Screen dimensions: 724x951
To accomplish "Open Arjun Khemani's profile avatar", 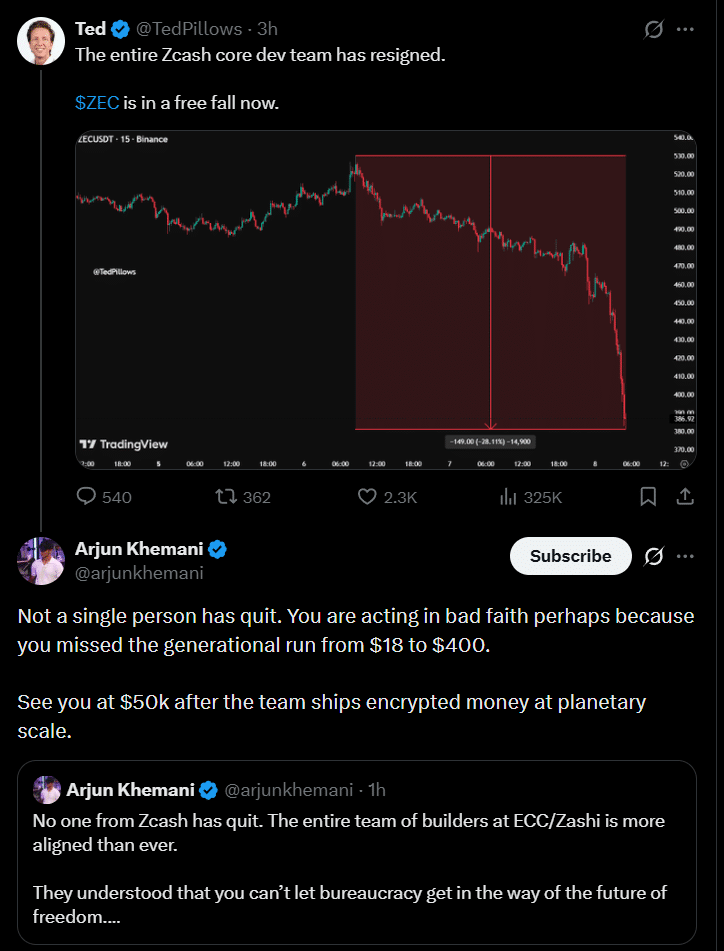I will [x=40, y=560].
